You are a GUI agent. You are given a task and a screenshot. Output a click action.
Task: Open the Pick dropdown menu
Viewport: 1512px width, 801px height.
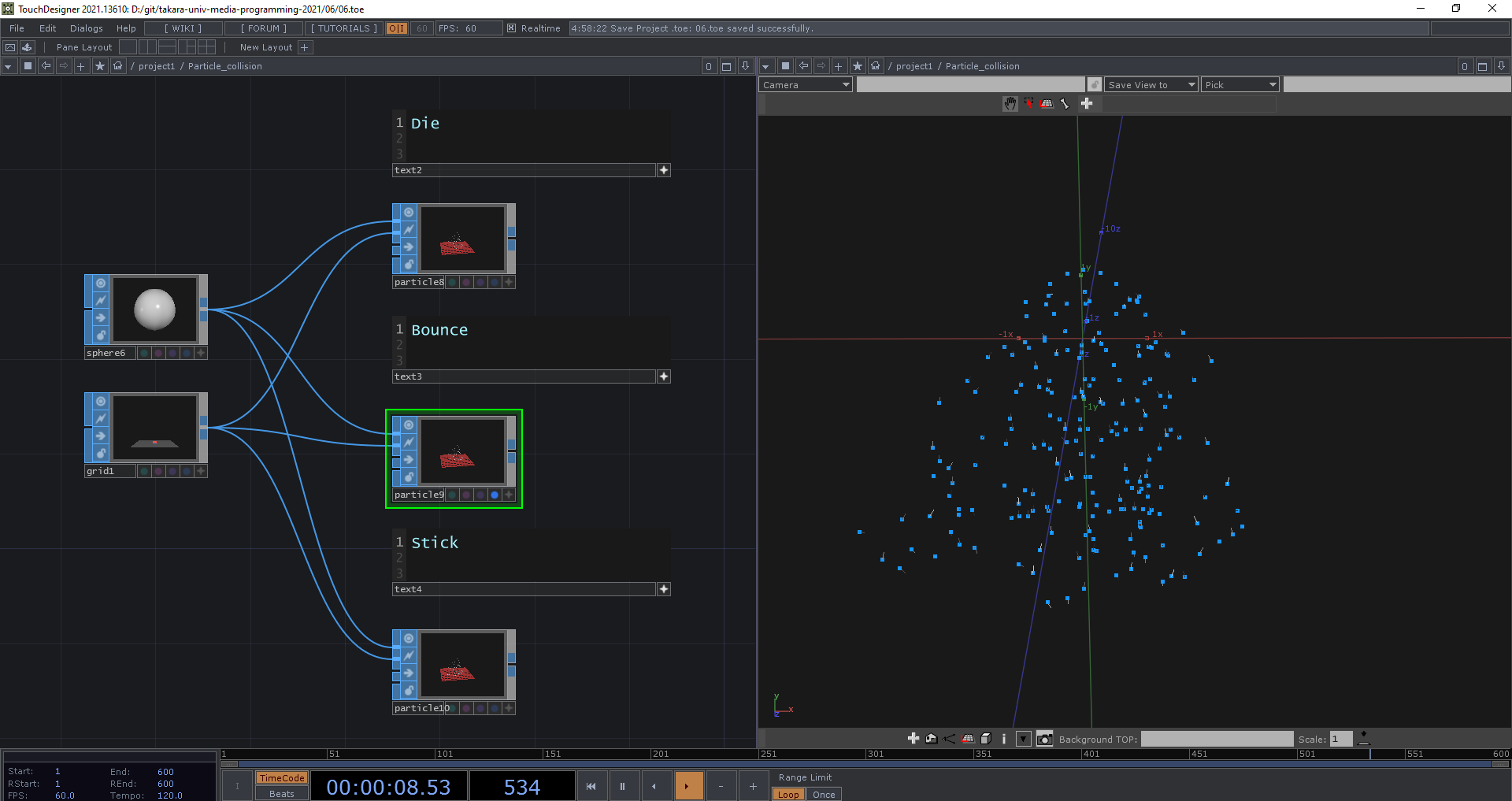(x=1240, y=85)
